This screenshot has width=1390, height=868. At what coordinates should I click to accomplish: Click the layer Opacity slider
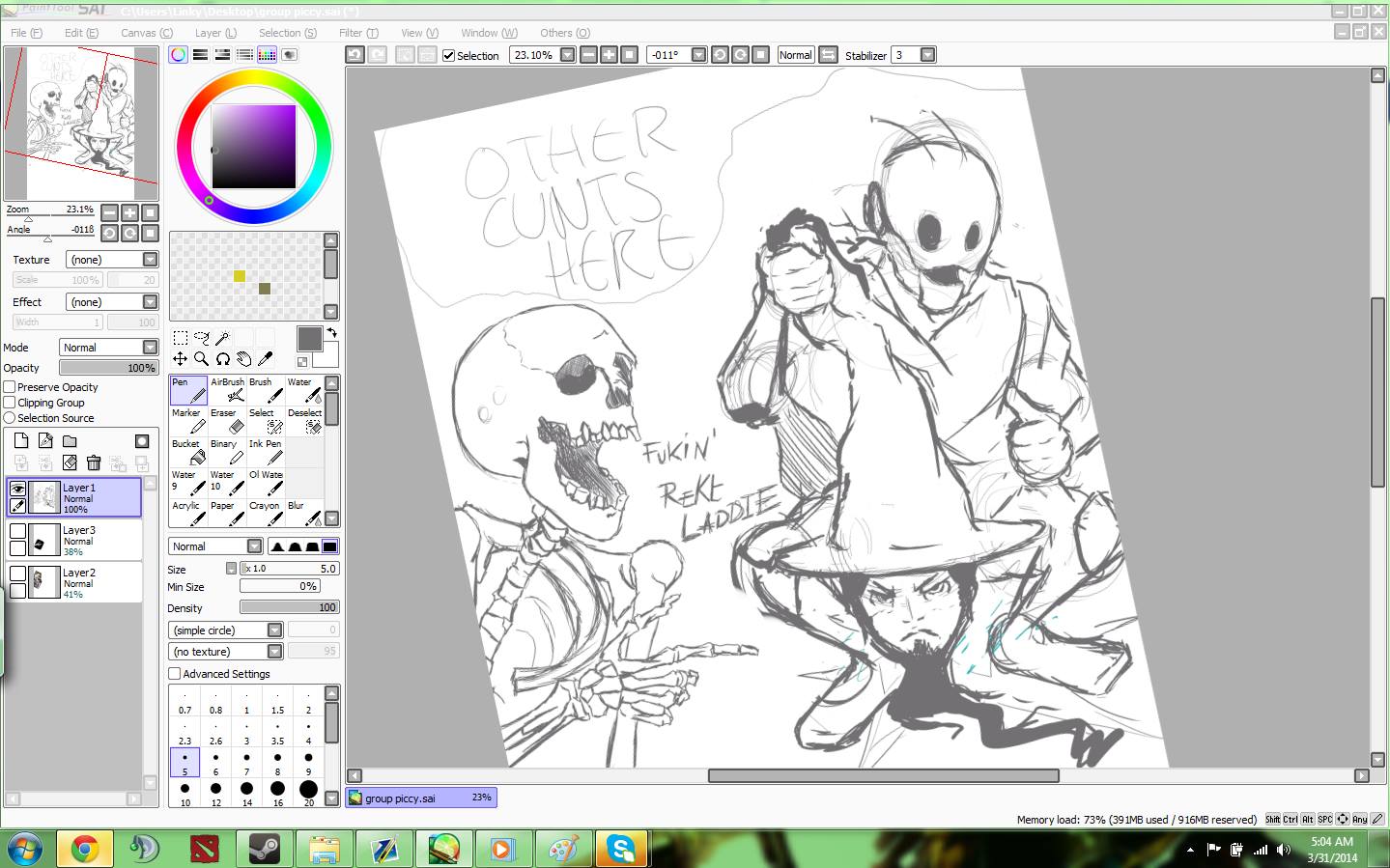(x=108, y=368)
